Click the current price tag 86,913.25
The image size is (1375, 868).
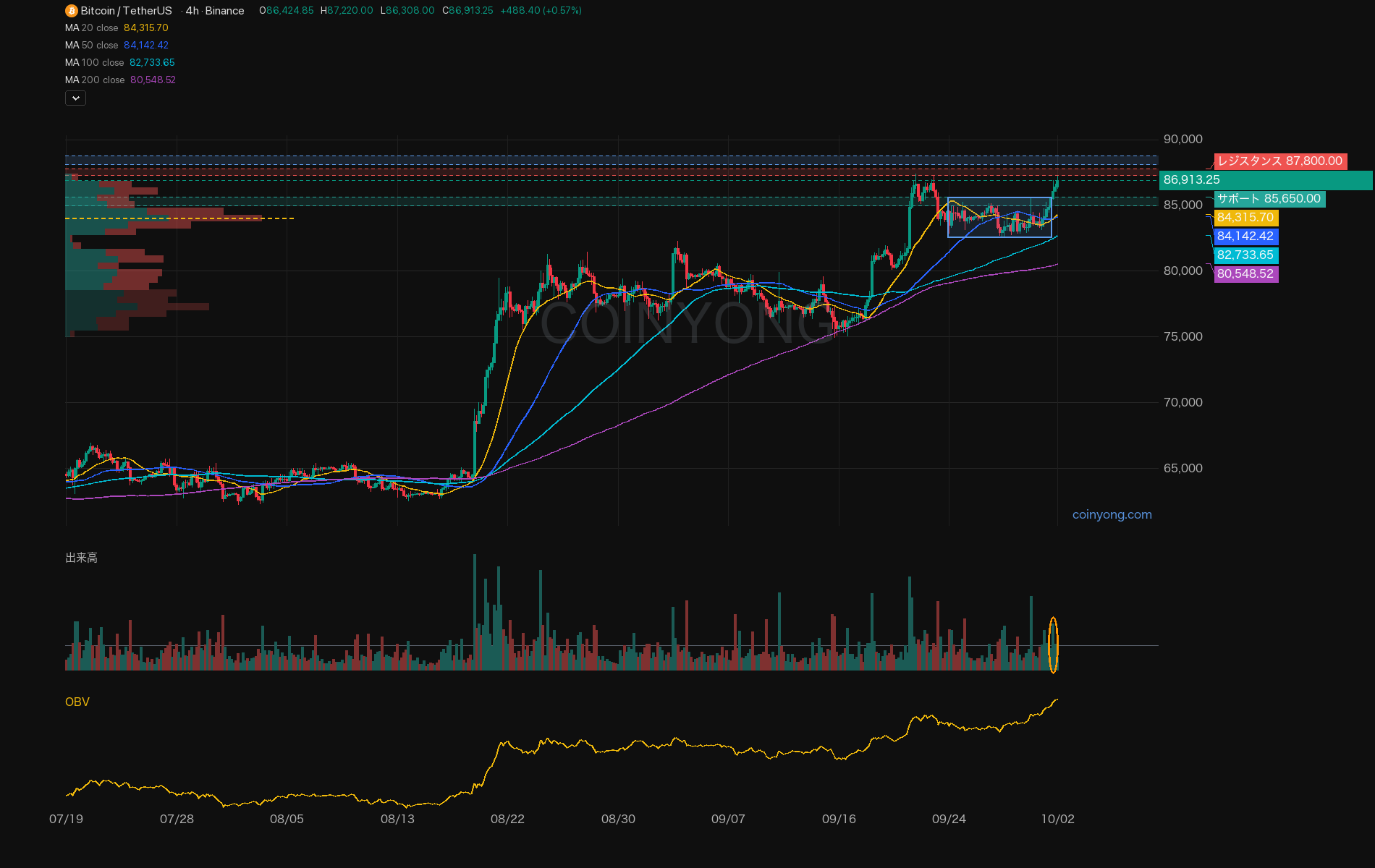1265,180
